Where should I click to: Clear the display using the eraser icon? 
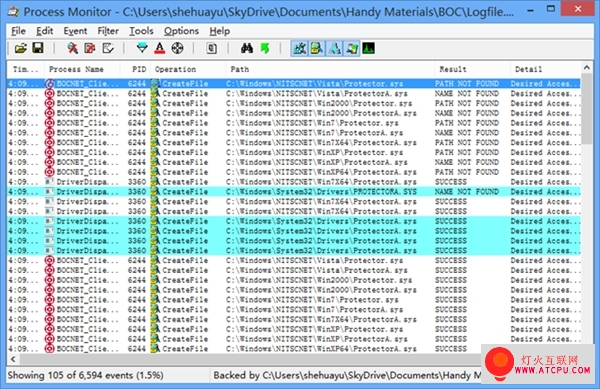coord(108,49)
